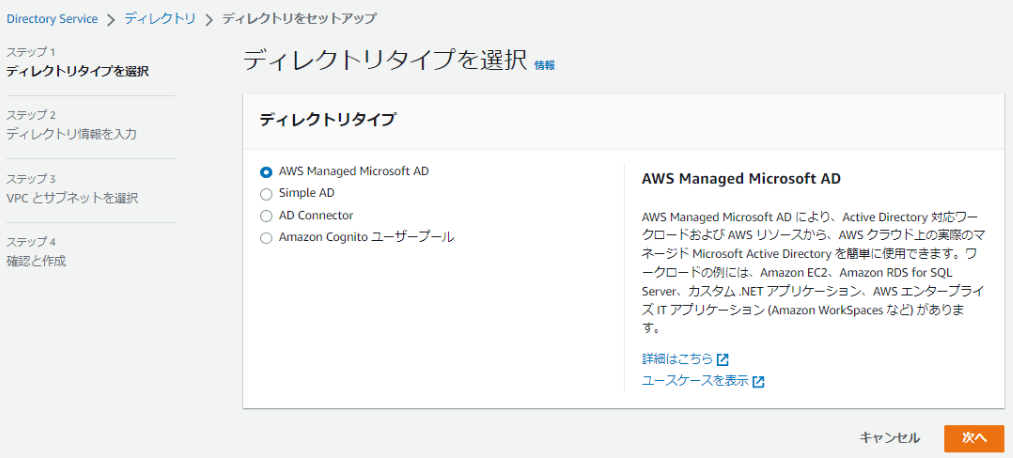Screen dimensions: 1013x458
Task: Click the ステップ 1 label
Action: [x=31, y=51]
